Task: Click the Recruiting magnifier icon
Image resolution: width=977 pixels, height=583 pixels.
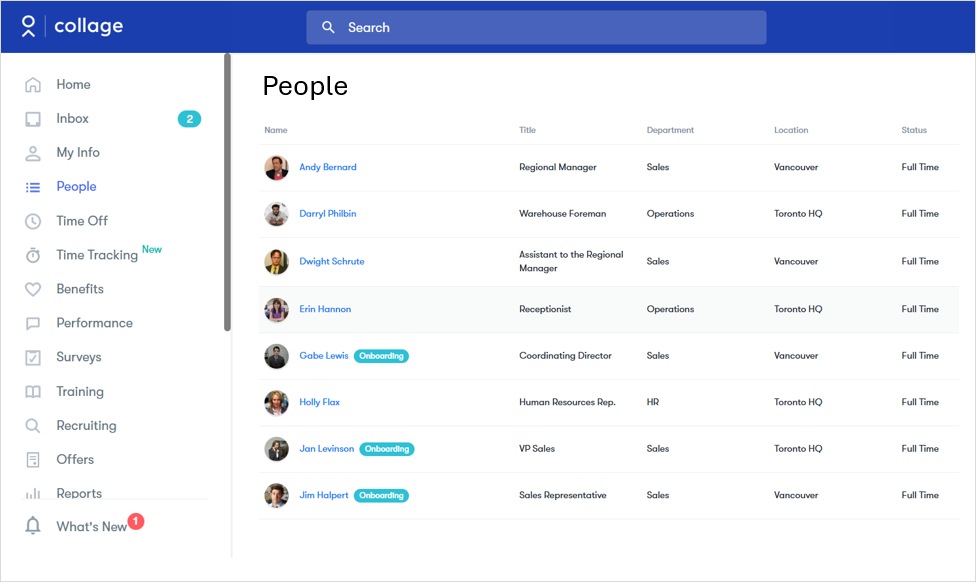Action: click(x=33, y=426)
